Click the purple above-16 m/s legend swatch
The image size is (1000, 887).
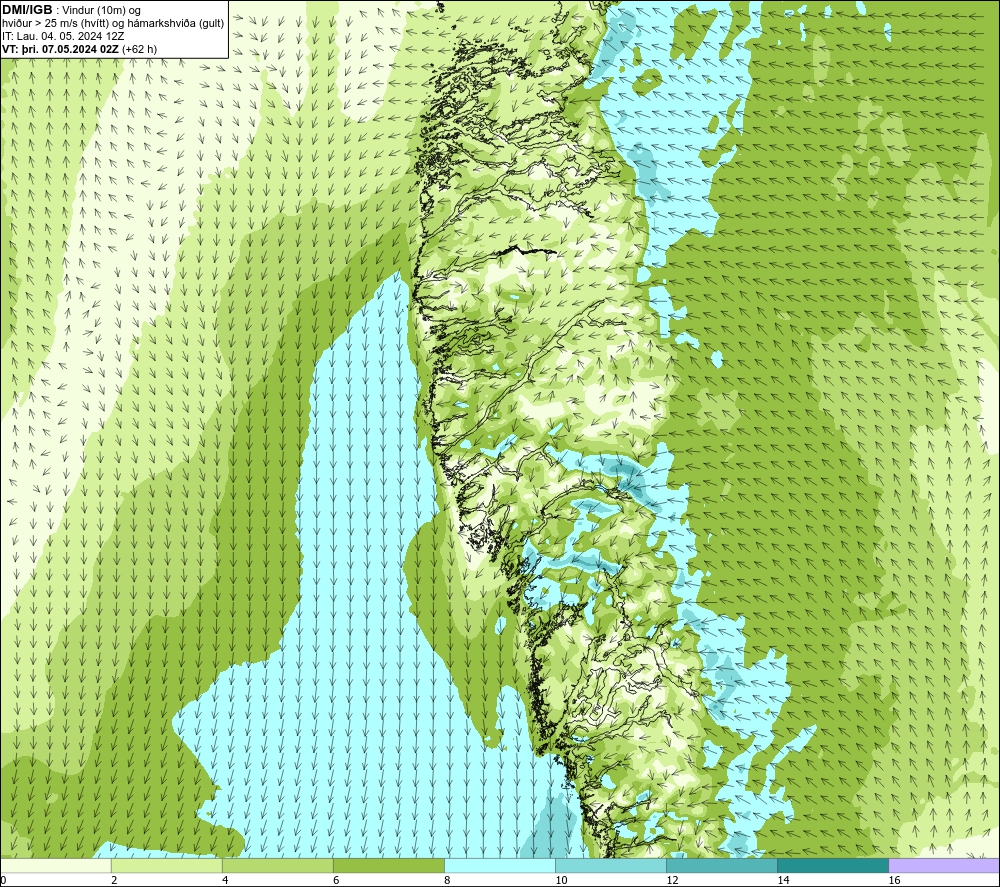click(x=944, y=865)
